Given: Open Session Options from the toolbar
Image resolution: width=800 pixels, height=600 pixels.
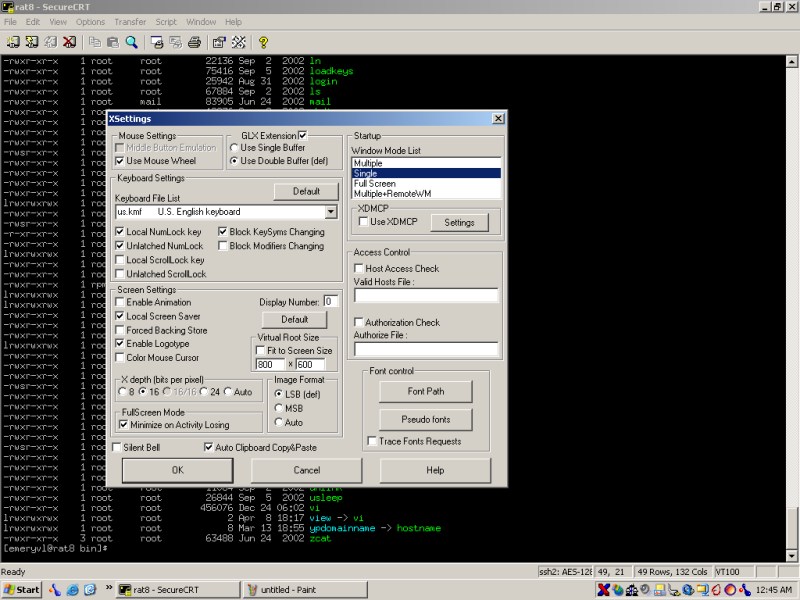Looking at the screenshot, I should click(x=219, y=42).
